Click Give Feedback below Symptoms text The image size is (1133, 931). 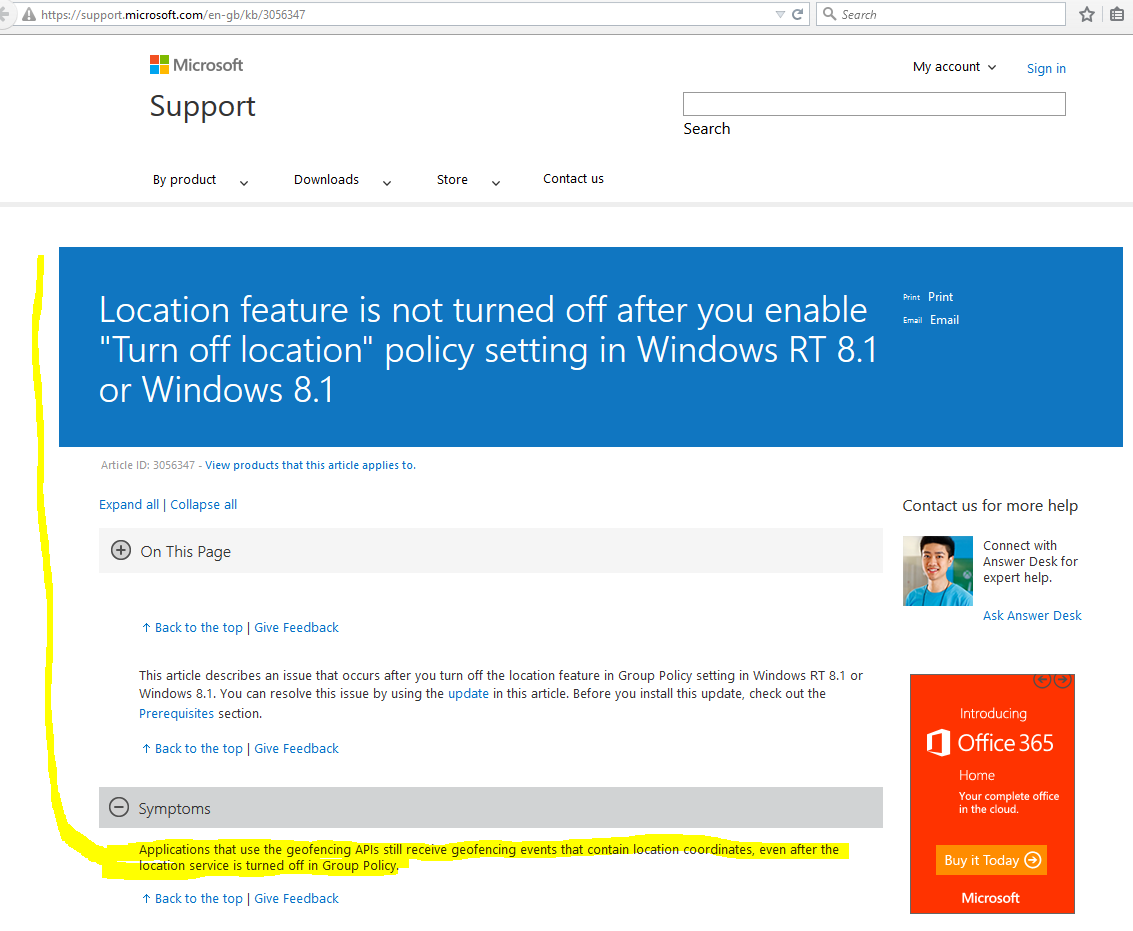click(x=296, y=898)
